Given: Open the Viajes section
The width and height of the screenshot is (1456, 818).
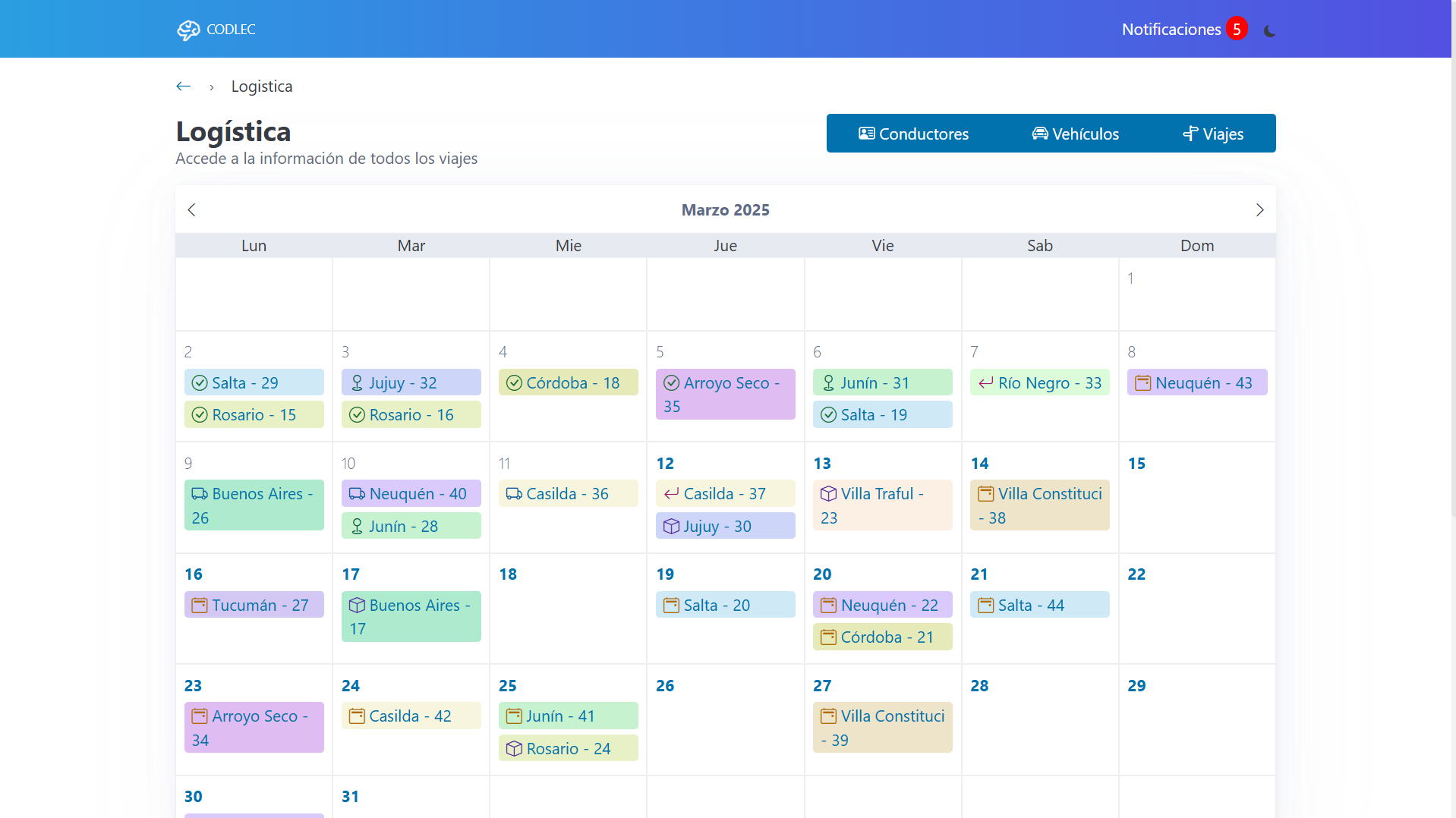Looking at the screenshot, I should coord(1212,134).
